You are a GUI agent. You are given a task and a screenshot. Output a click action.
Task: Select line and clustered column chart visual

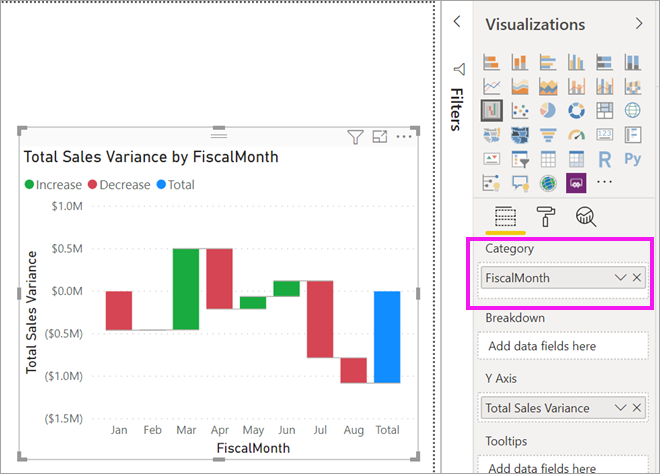[604, 87]
